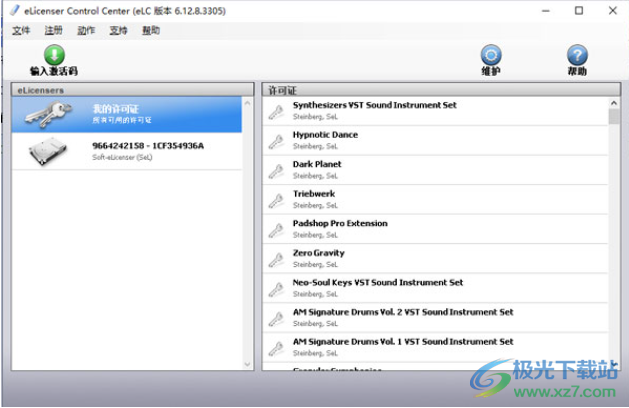Select AM Signature Drums Vol. 1 license name
Image resolution: width=629 pixels, height=408 pixels.
click(403, 342)
